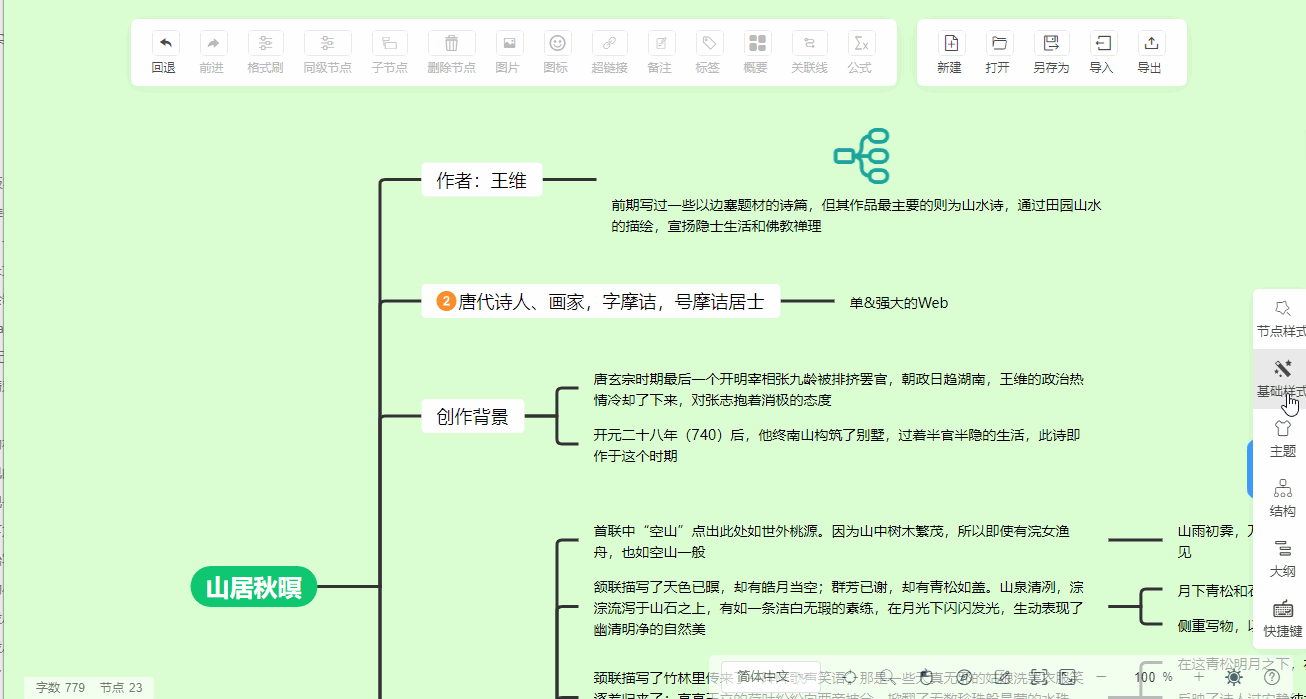Open the 图片 image insert tool

click(508, 52)
